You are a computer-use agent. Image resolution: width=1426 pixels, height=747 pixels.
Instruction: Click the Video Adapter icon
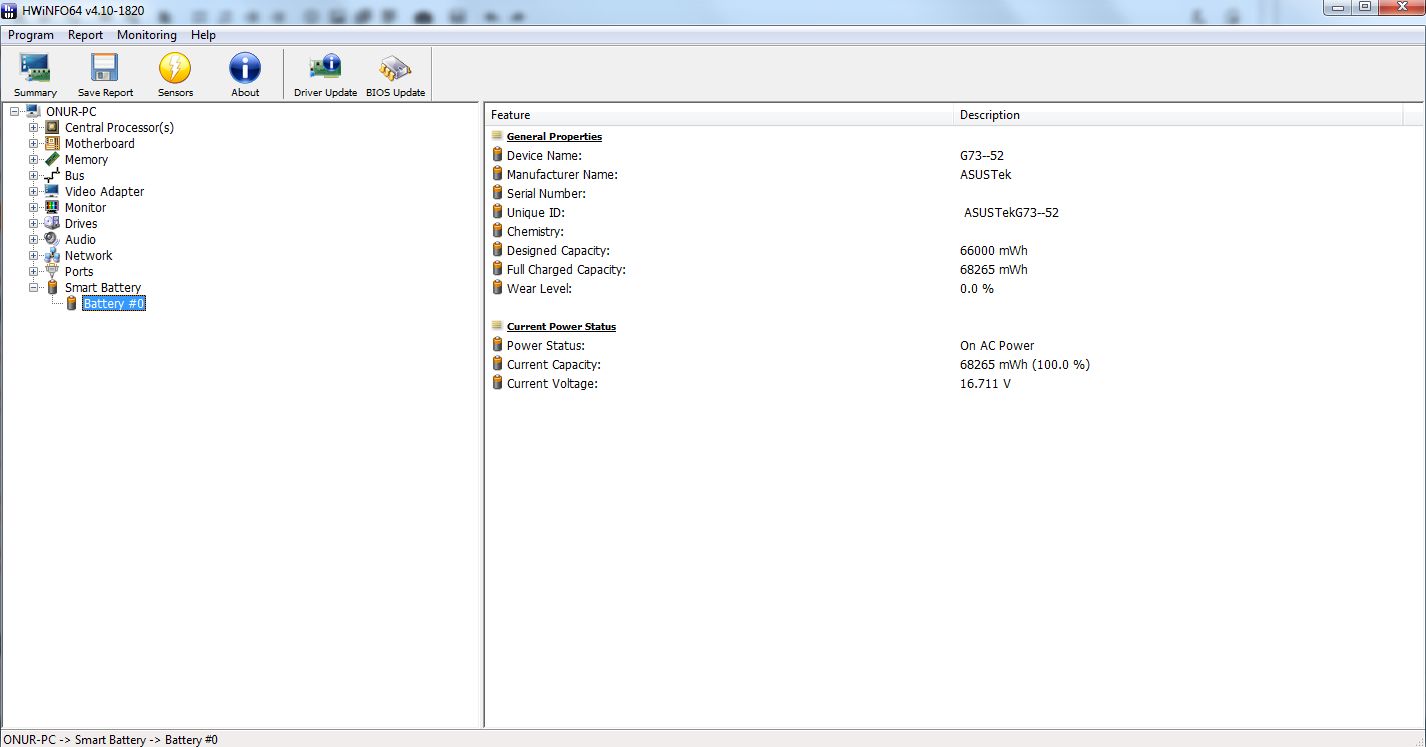[52, 191]
